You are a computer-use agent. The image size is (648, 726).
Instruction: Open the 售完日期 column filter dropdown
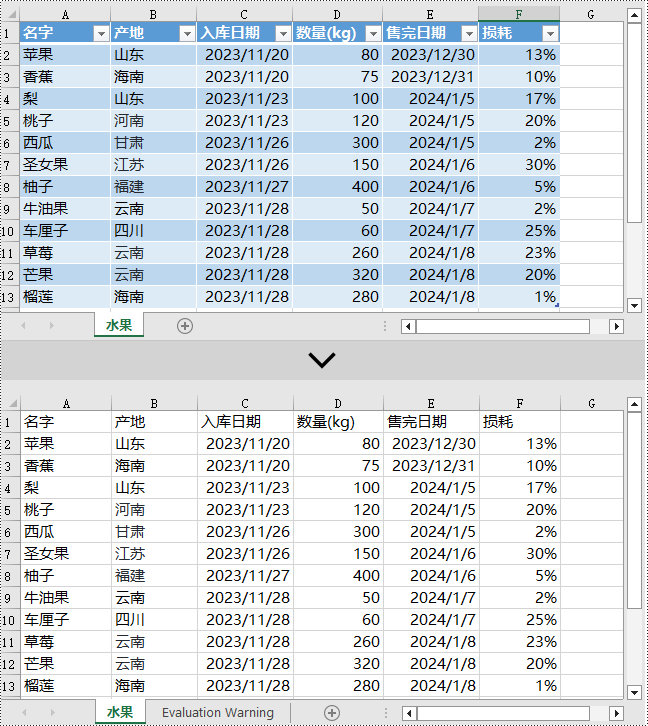click(469, 33)
